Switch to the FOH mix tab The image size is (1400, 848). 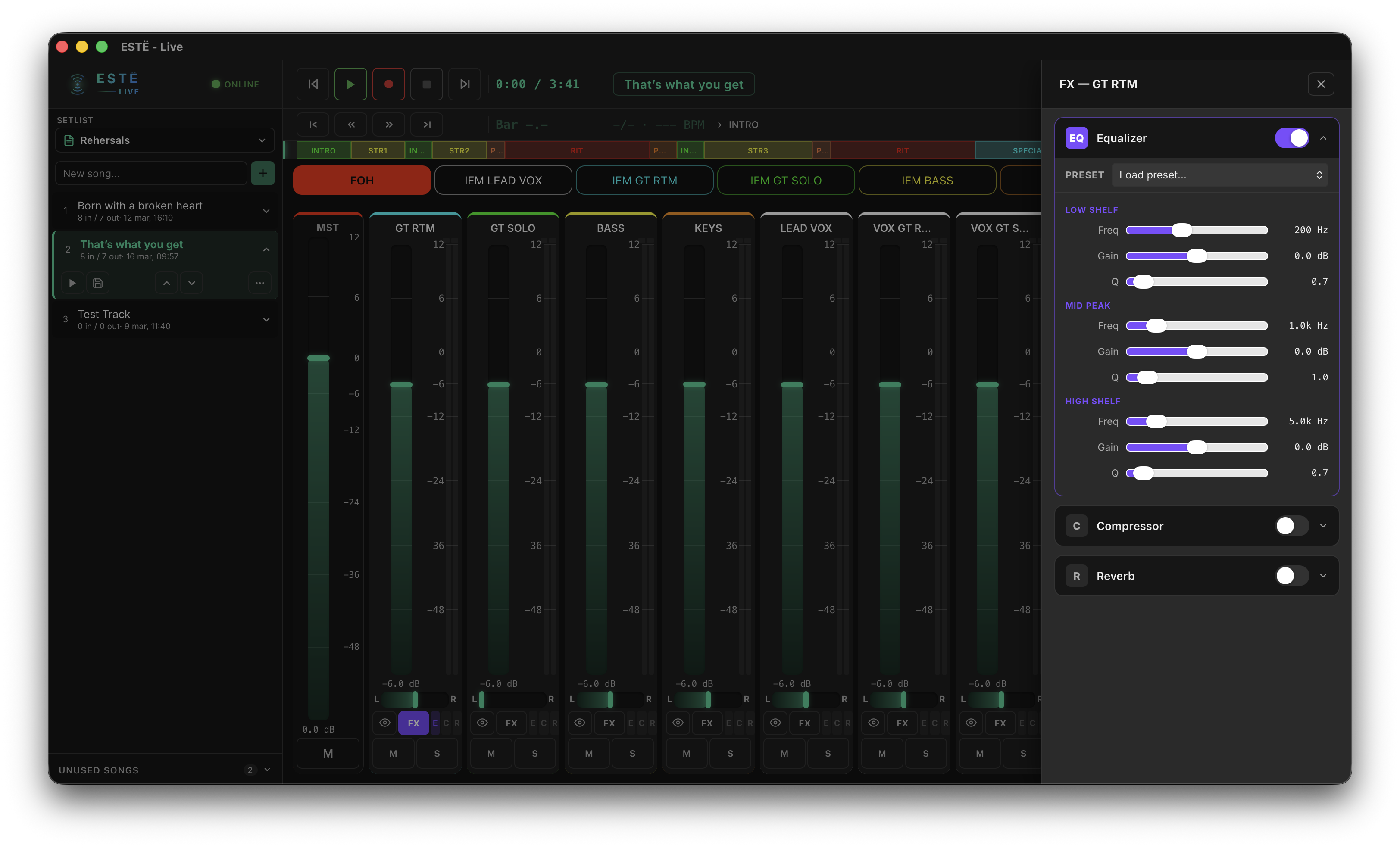point(361,180)
